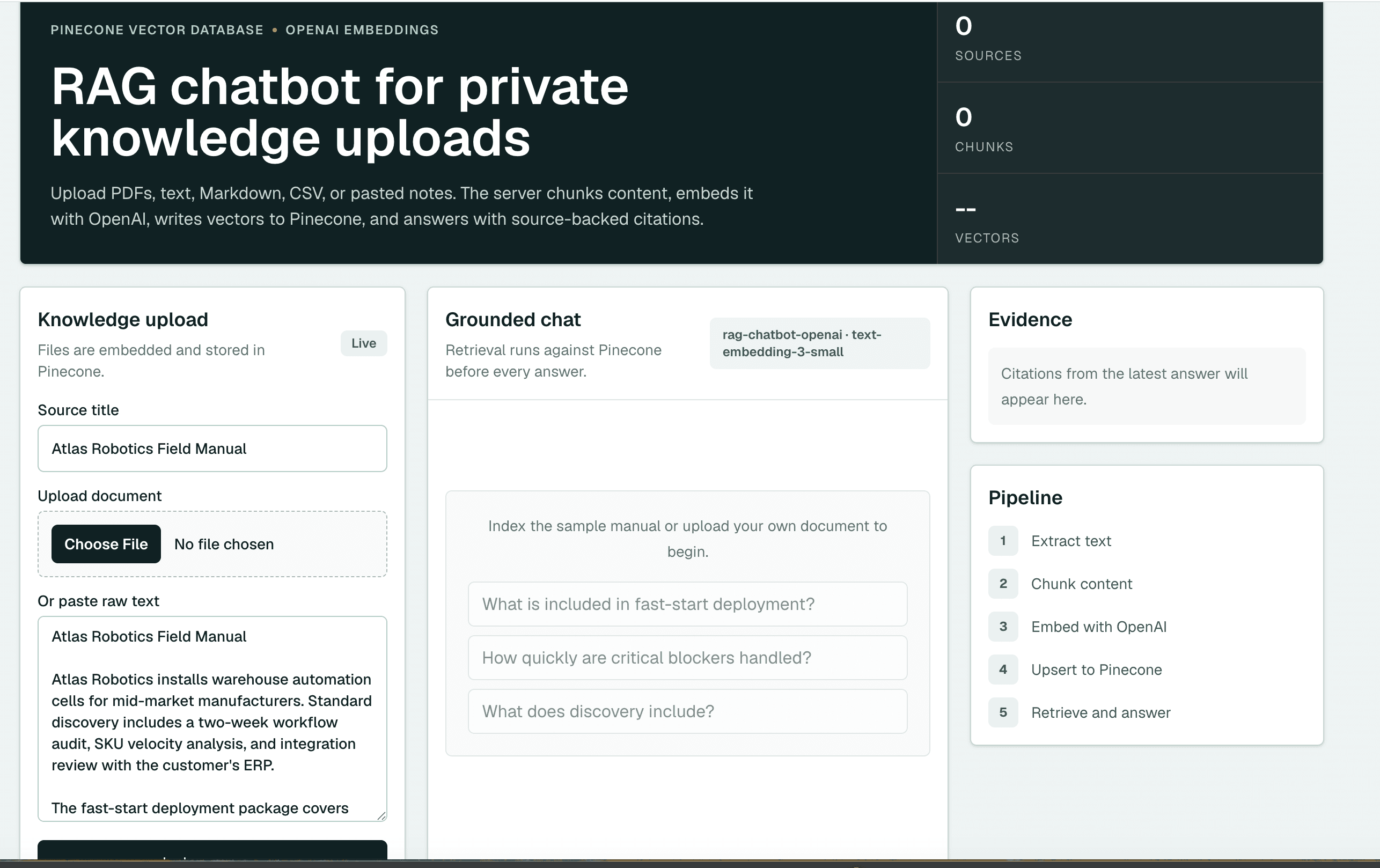Click the 'No file chosen' text
The width and height of the screenshot is (1380, 868).
click(224, 545)
